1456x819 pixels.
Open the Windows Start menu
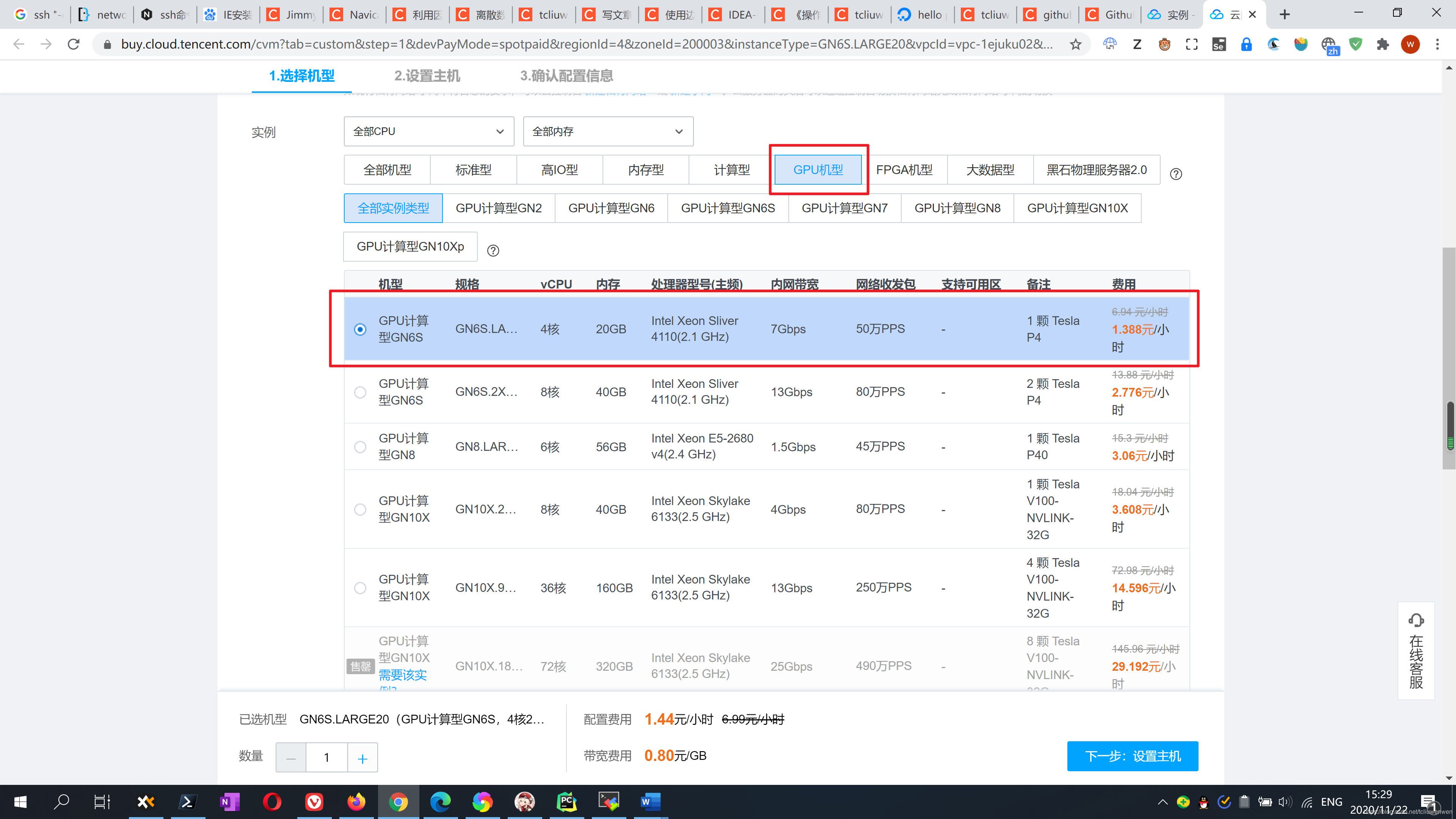click(20, 802)
